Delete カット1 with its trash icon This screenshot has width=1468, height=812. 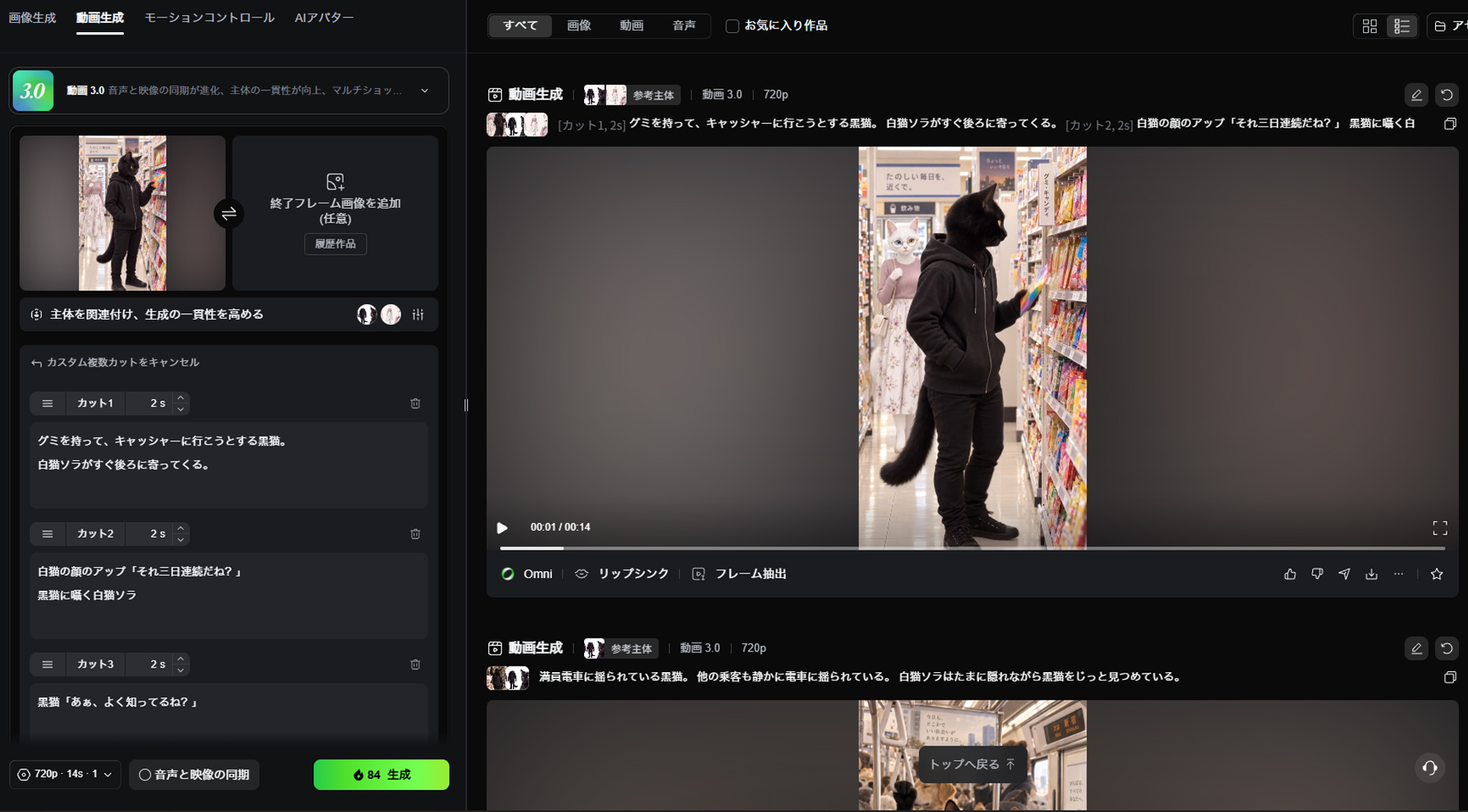(415, 404)
